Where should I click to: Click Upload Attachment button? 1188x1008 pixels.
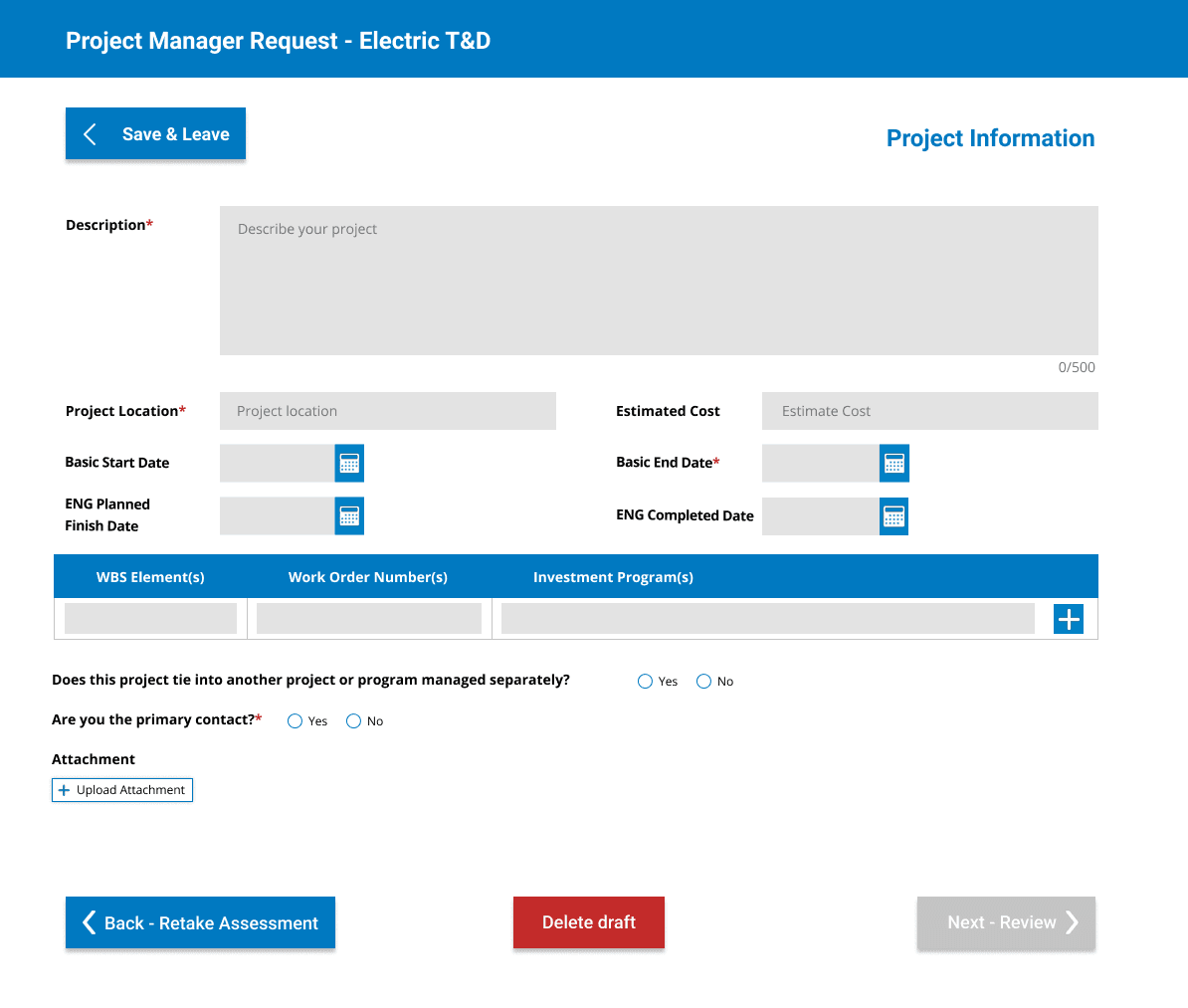(122, 790)
